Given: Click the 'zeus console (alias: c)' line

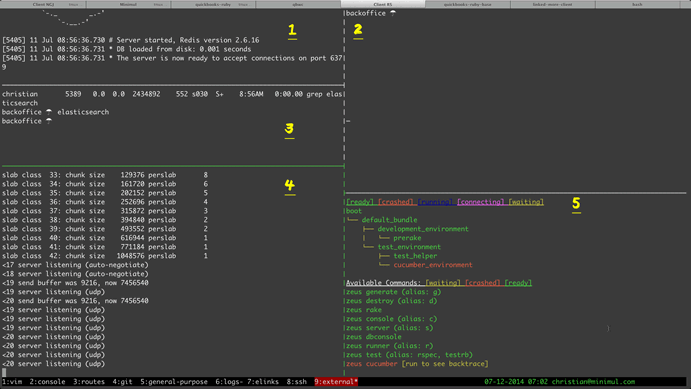Looking at the screenshot, I should [x=391, y=319].
